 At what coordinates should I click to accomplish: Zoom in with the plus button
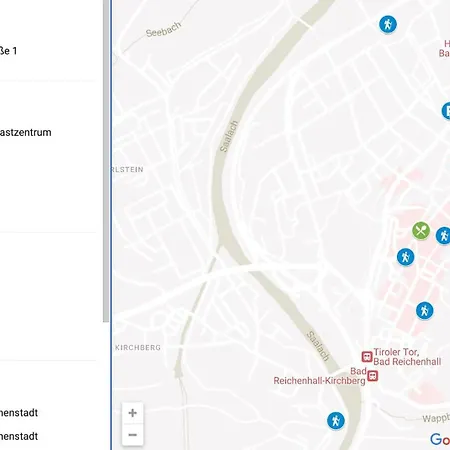(x=133, y=413)
